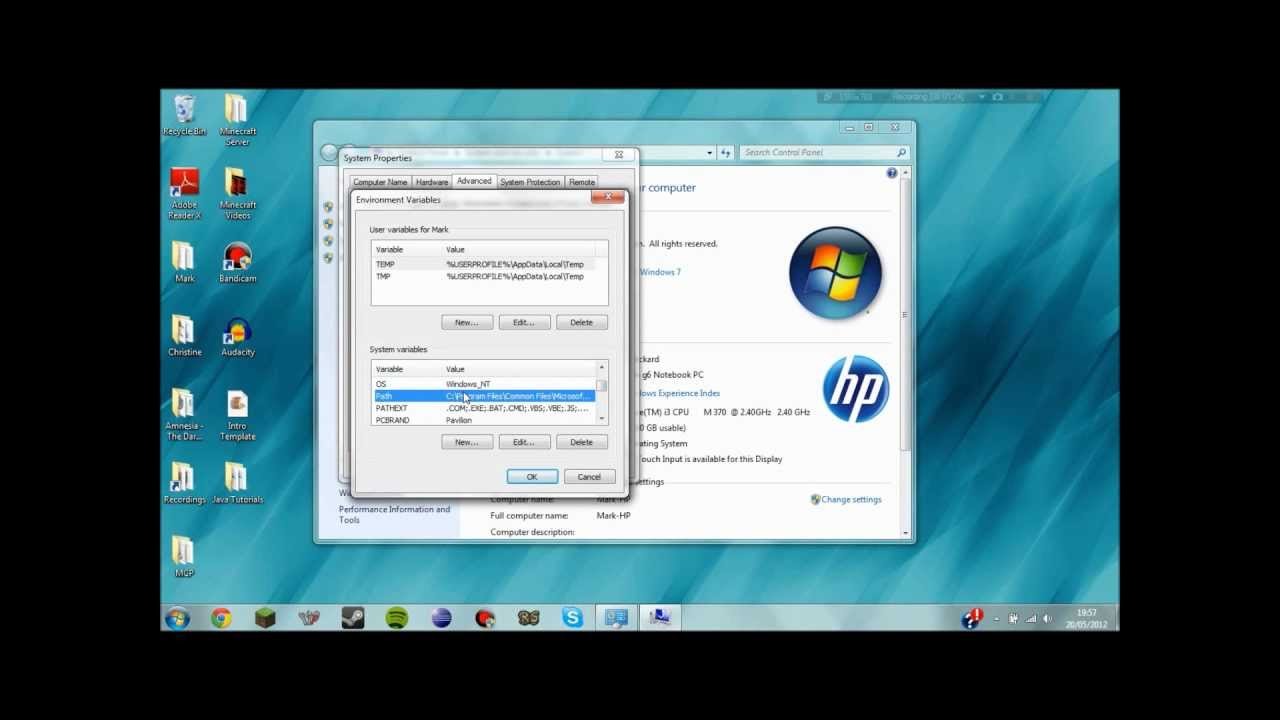
Task: Open Control Panel address bar dropdown arrow
Action: (710, 153)
